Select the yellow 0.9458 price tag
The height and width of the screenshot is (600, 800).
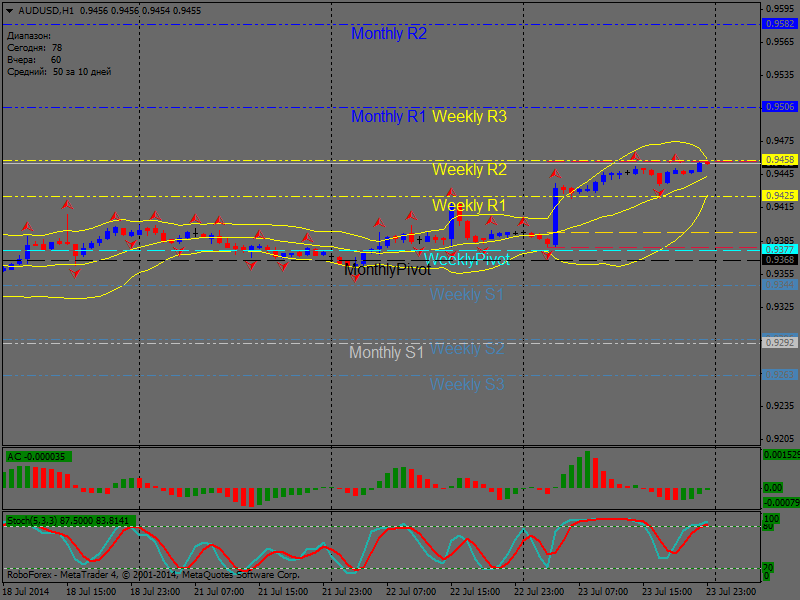point(779,160)
